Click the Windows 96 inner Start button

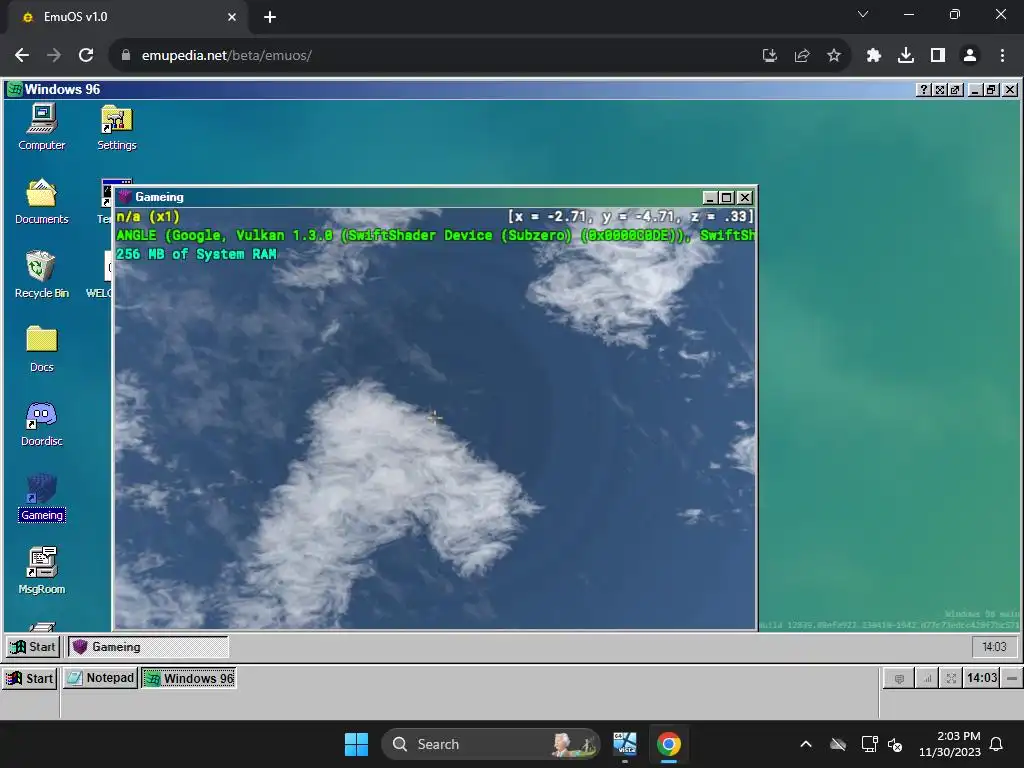[33, 647]
